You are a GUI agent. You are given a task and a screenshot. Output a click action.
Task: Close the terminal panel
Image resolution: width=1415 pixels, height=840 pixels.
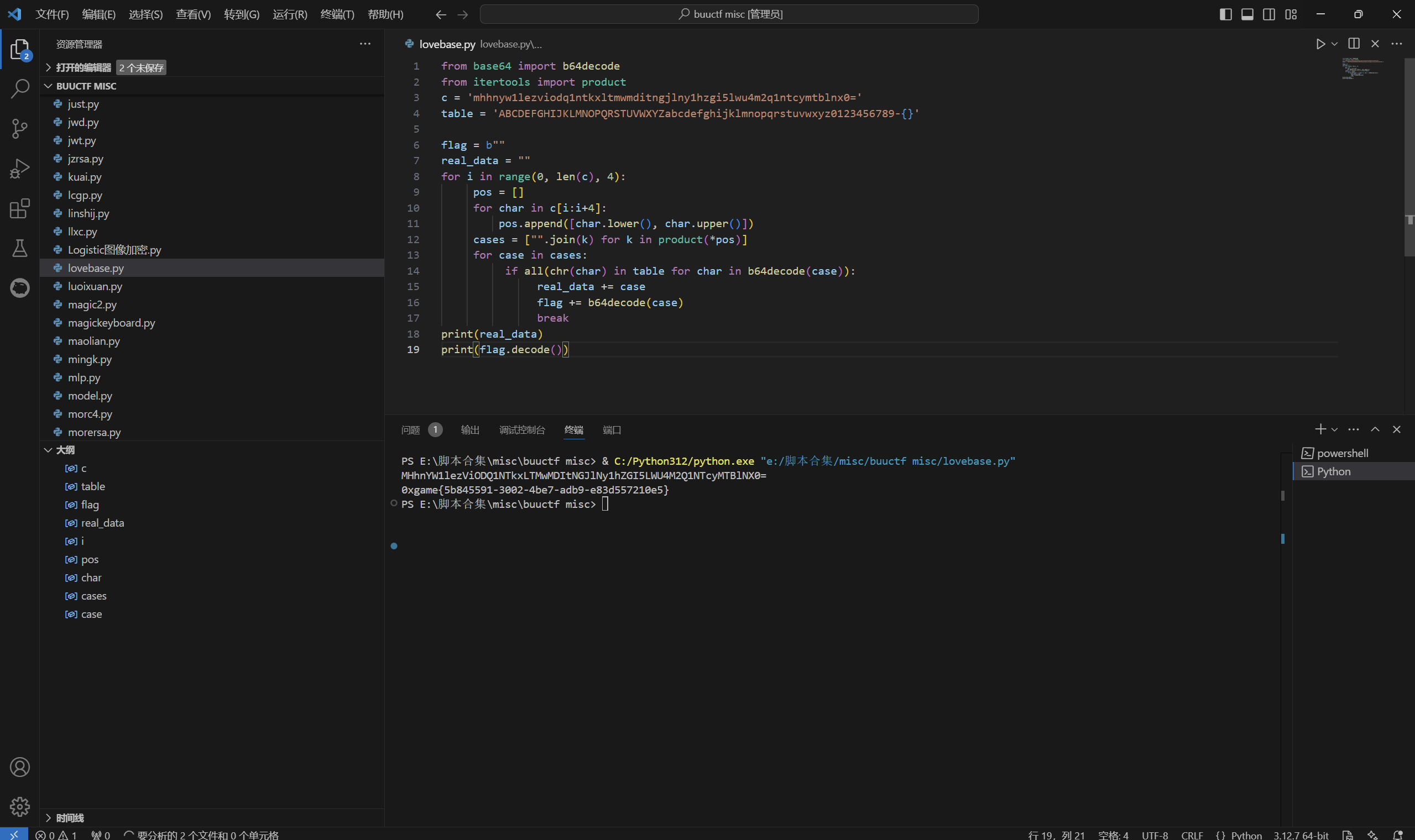click(1396, 429)
